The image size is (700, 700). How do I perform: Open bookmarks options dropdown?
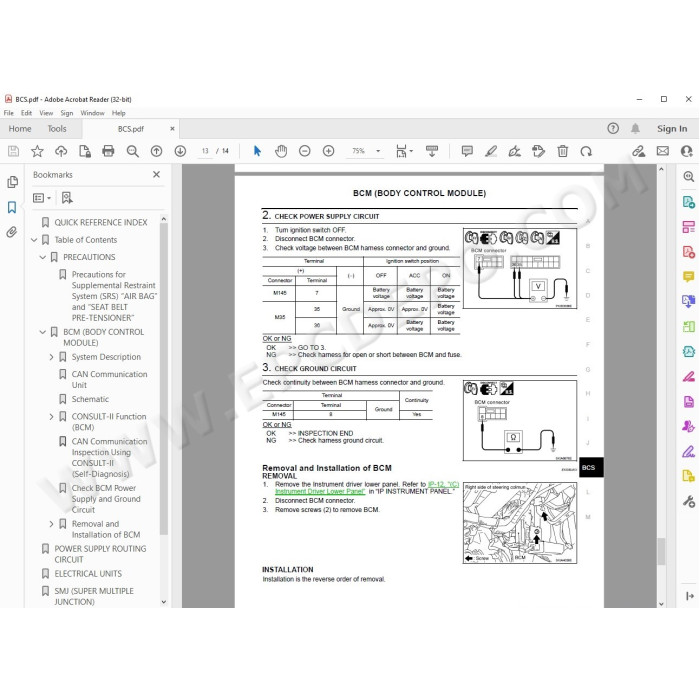point(42,198)
